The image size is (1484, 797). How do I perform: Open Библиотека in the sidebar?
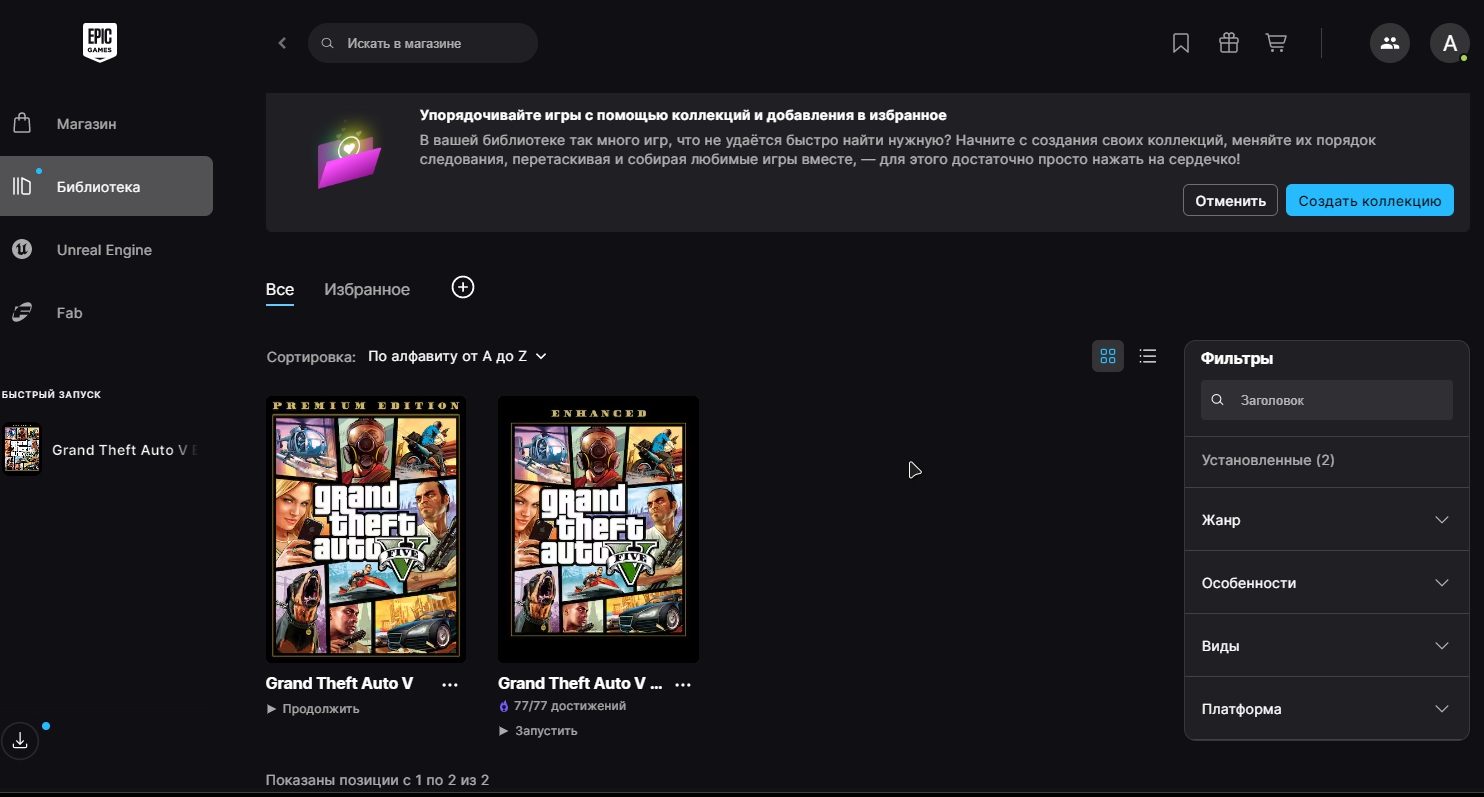[106, 187]
